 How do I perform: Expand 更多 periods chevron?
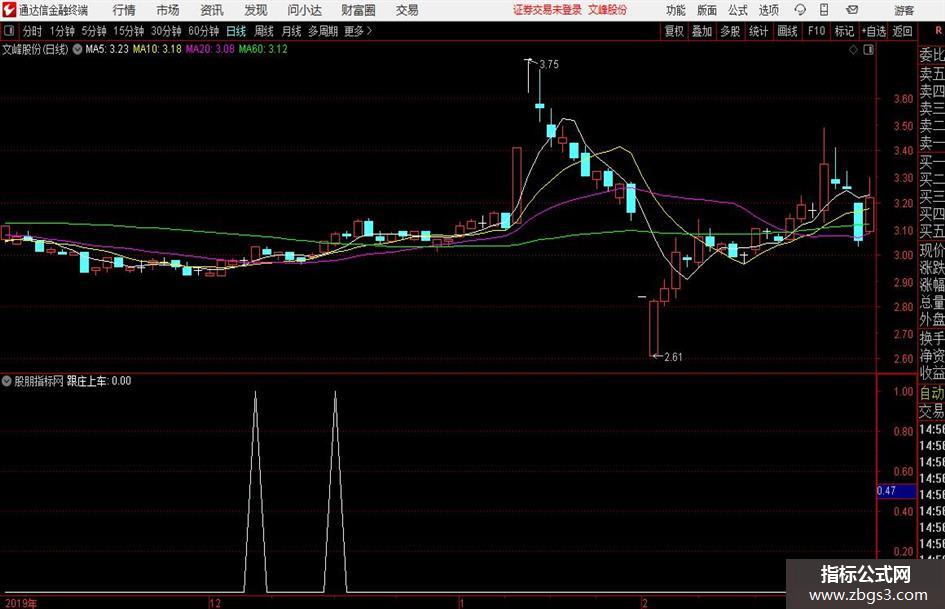(358, 31)
